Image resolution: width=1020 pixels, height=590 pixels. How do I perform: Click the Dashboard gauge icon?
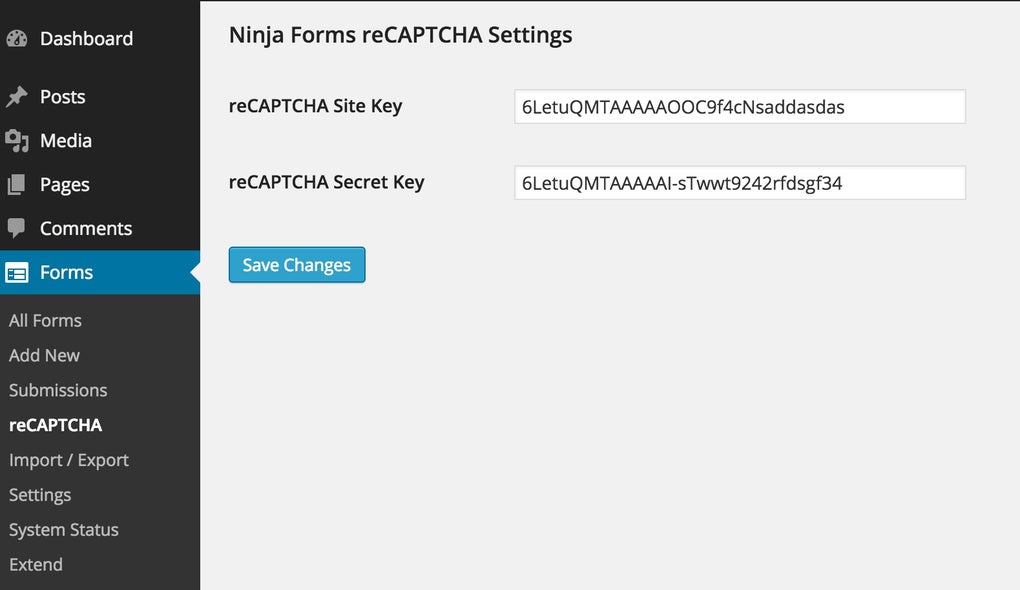pyautogui.click(x=17, y=38)
